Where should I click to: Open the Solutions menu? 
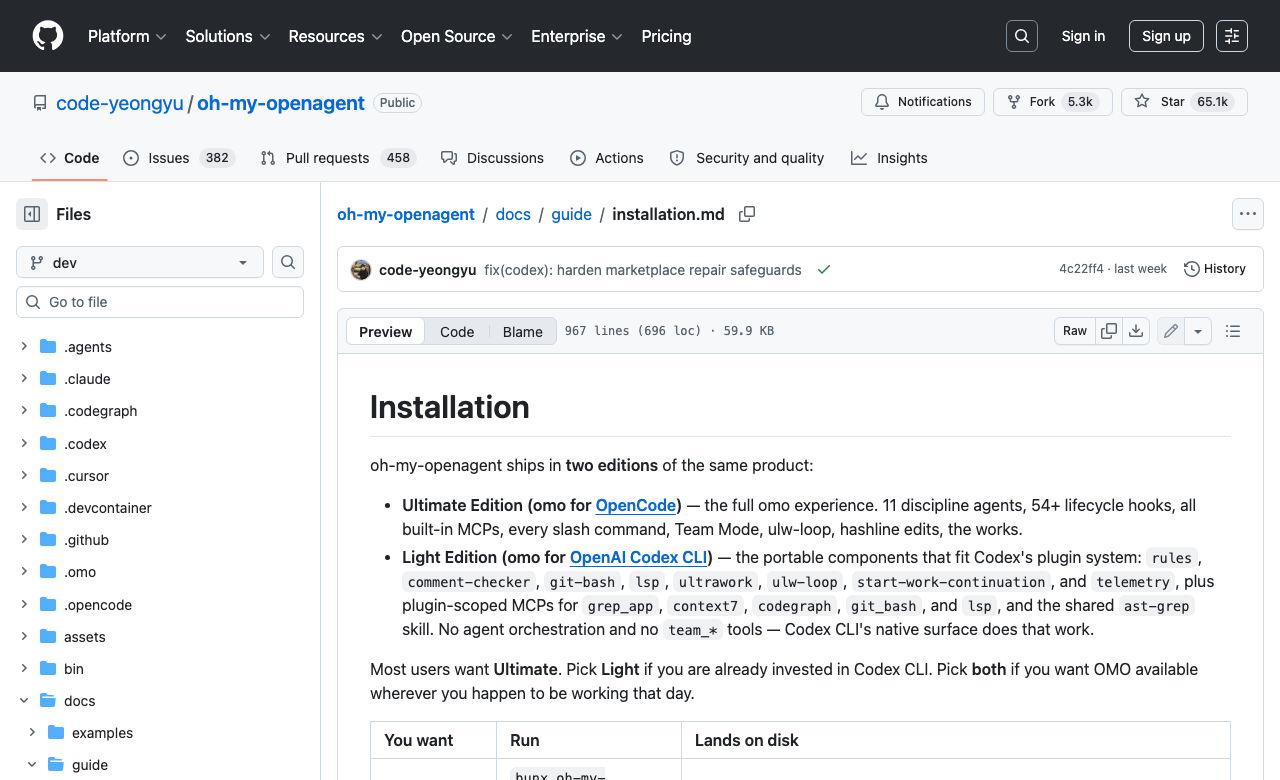pos(228,36)
